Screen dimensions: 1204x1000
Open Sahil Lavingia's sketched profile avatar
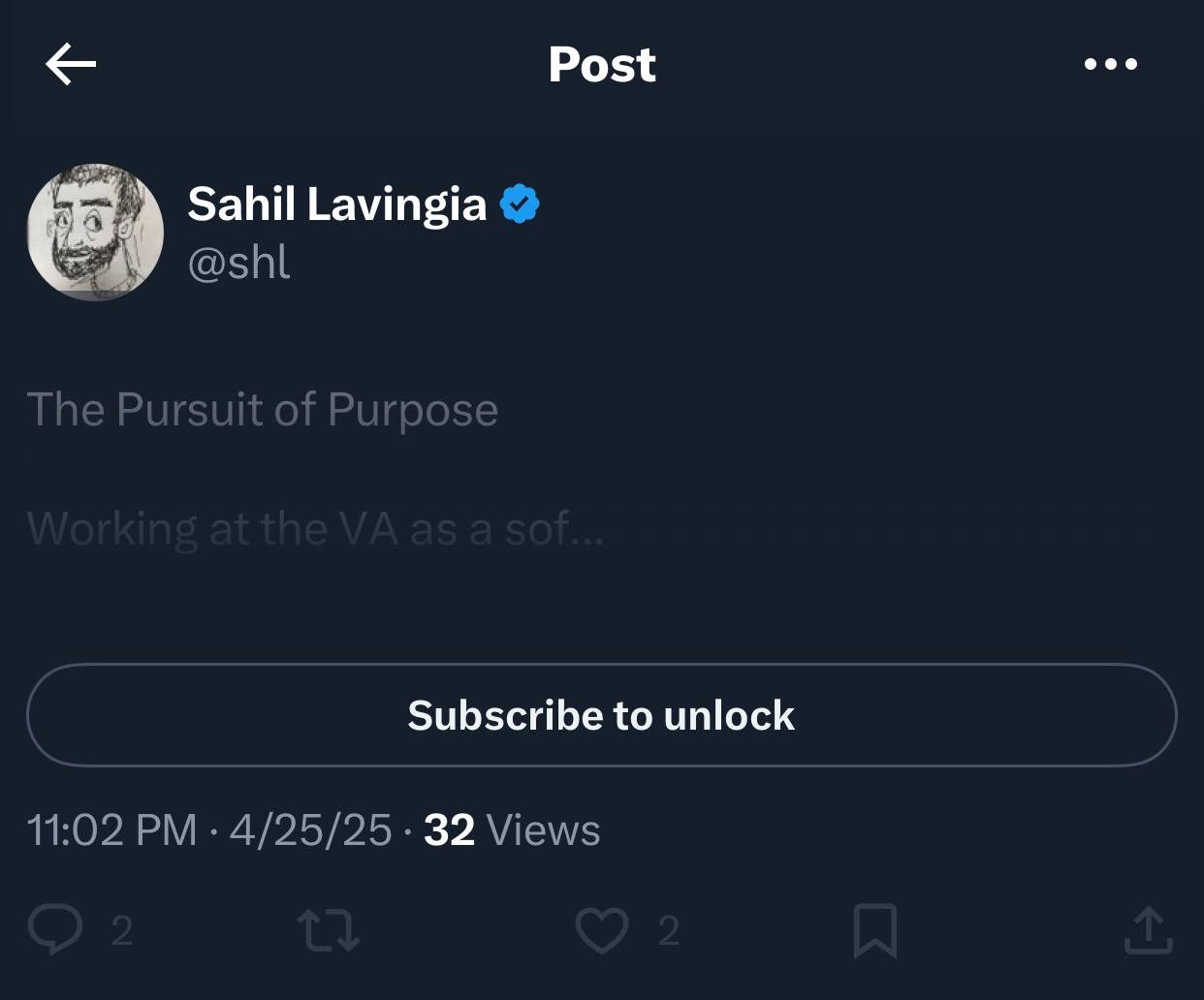(95, 232)
